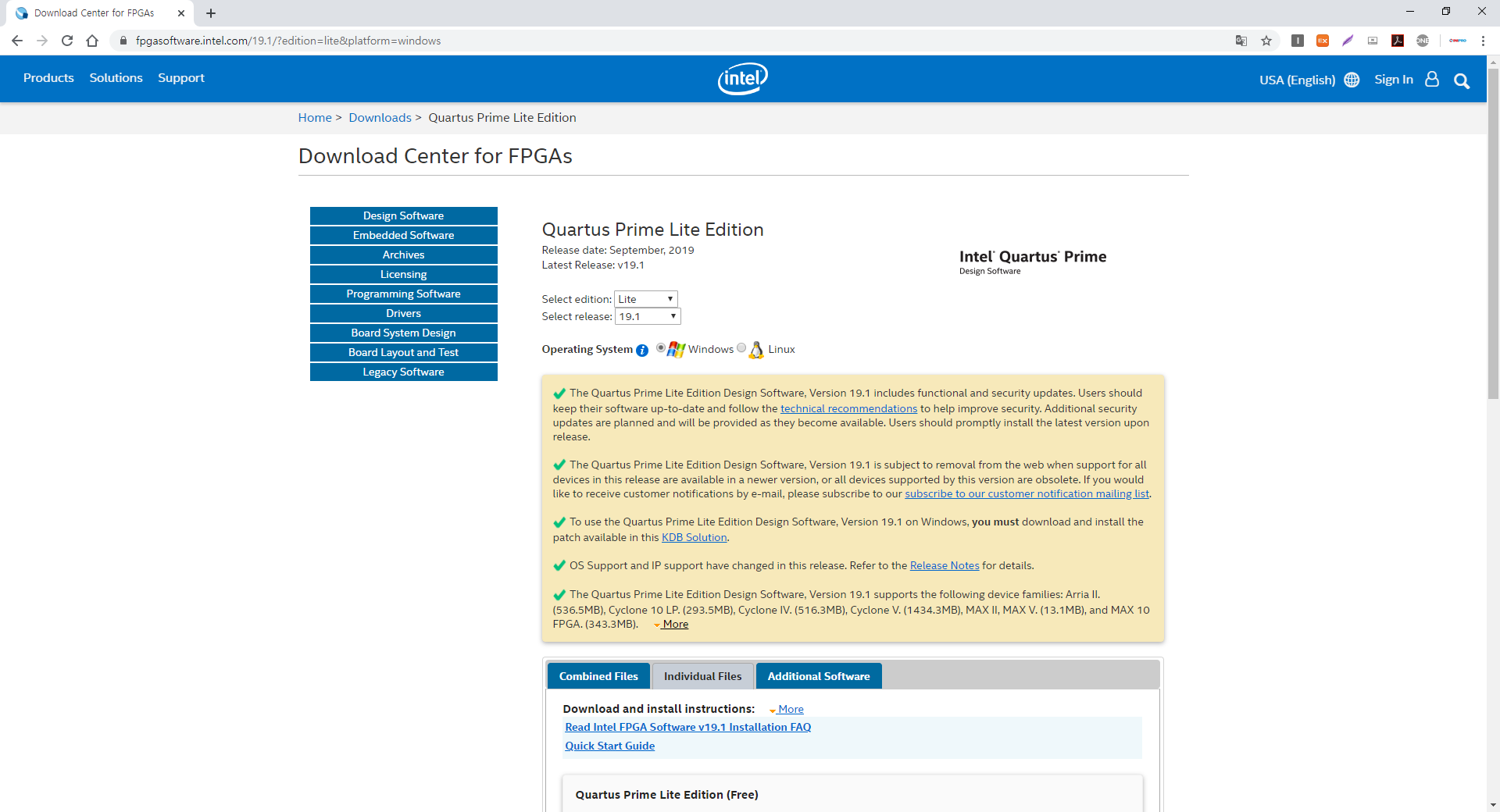Screen dimensions: 1500x812
Task: Open the KDB Solution link
Action: [x=694, y=538]
